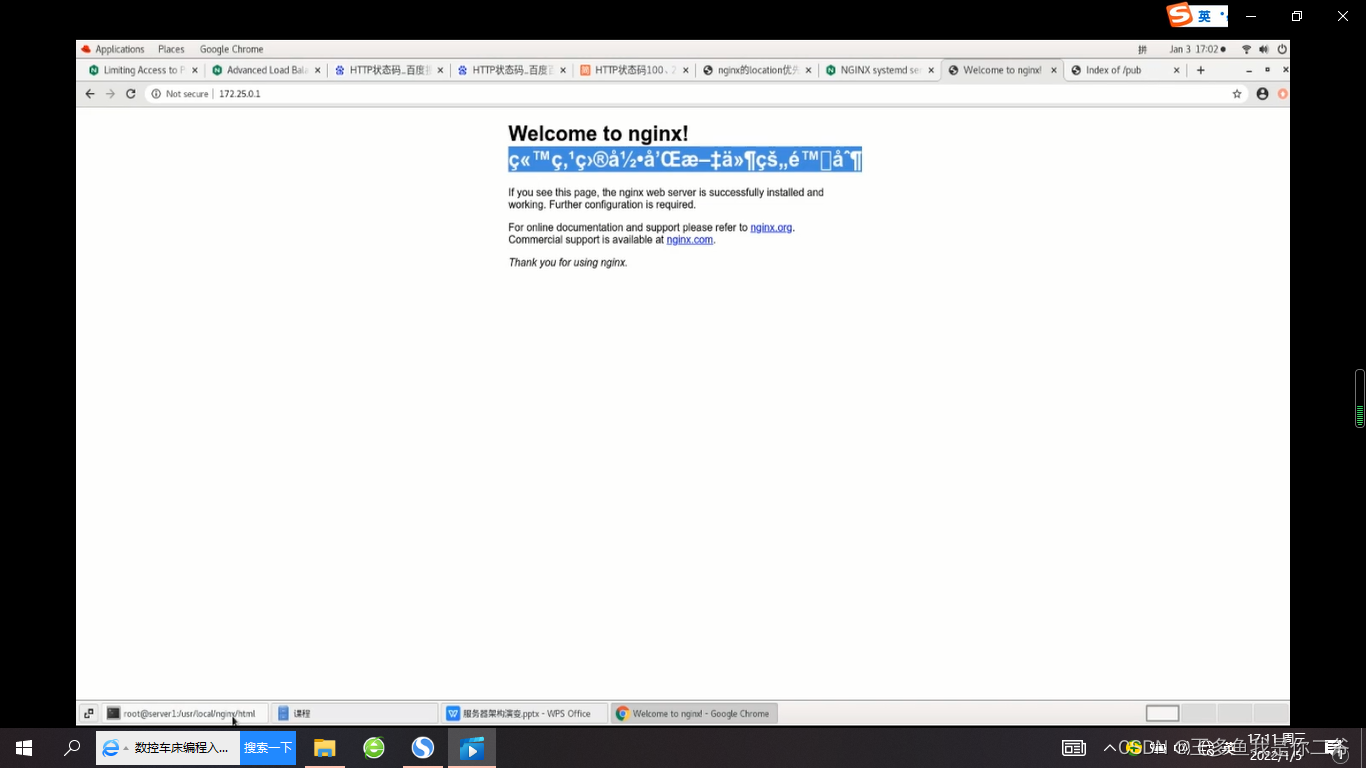Click the volume speaker icon in GNOME bar
This screenshot has height=768, width=1366.
point(1264,49)
